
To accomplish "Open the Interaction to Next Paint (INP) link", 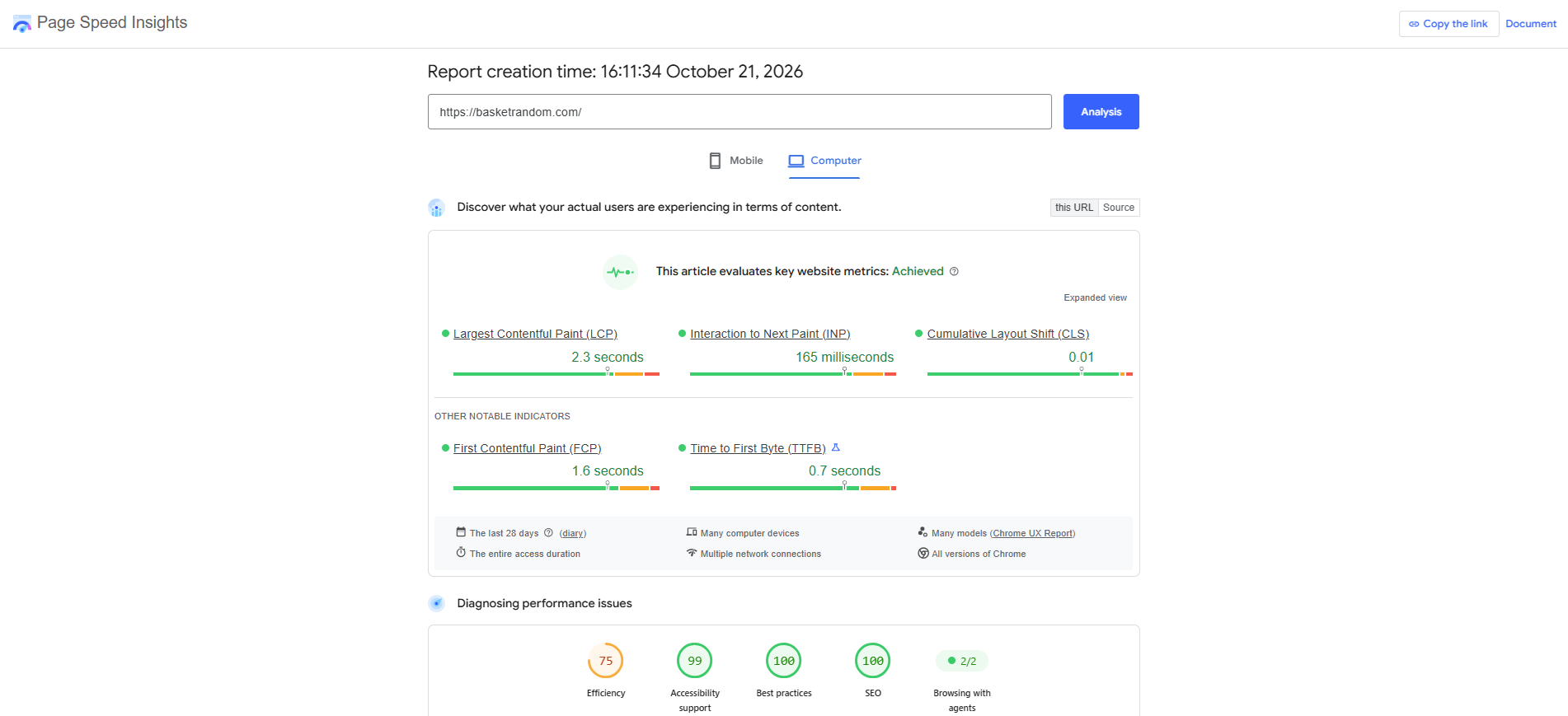I will [770, 334].
